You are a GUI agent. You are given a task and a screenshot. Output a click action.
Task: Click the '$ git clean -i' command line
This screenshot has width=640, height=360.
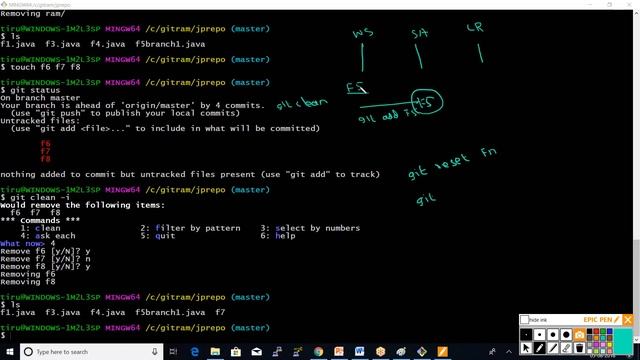pos(35,198)
